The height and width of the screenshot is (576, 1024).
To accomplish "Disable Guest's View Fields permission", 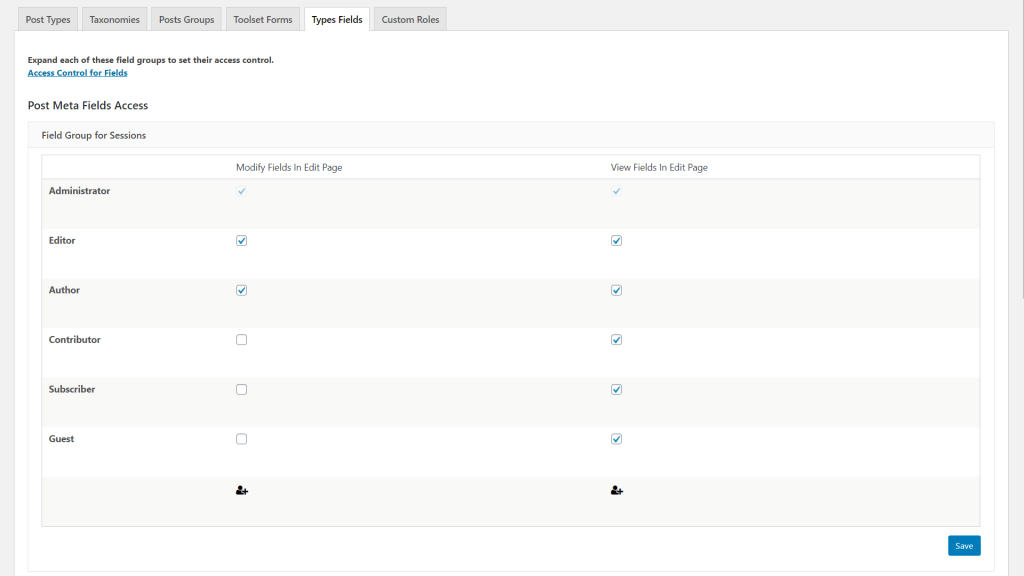I will click(x=616, y=438).
